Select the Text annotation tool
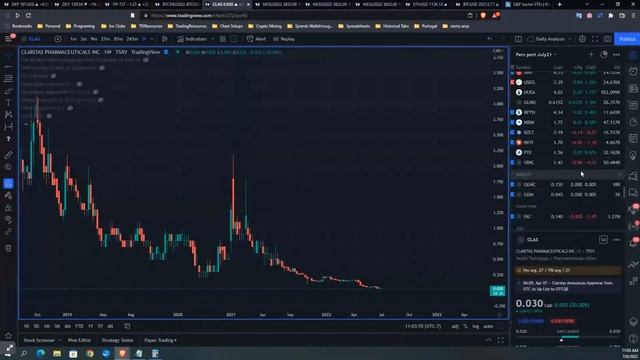Image resolution: width=640 pixels, height=360 pixels. pyautogui.click(x=8, y=103)
